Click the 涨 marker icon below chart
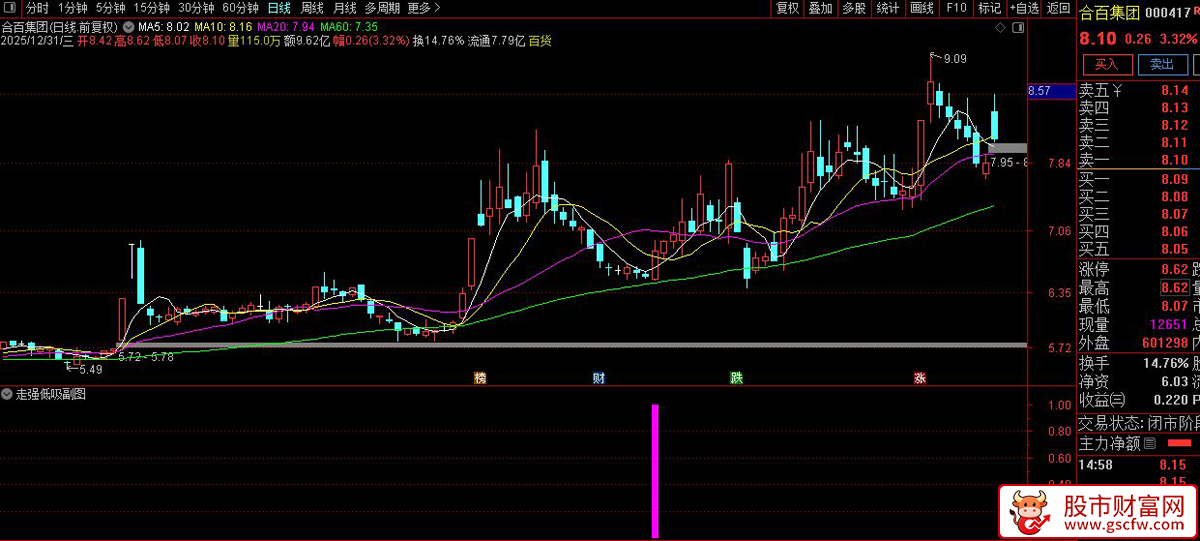The width and height of the screenshot is (1200, 541). click(x=919, y=378)
